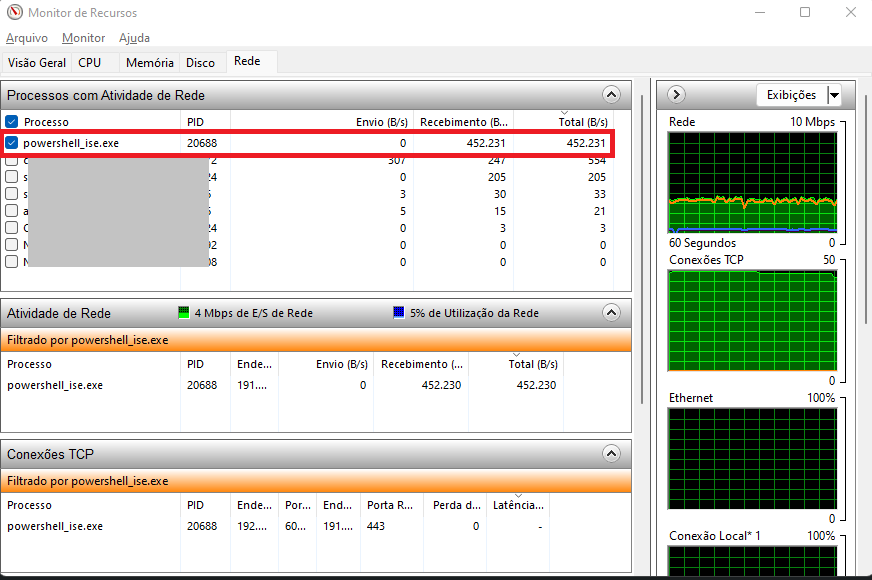872x580 pixels.
Task: Switch to the CPU tab
Action: pos(89,62)
